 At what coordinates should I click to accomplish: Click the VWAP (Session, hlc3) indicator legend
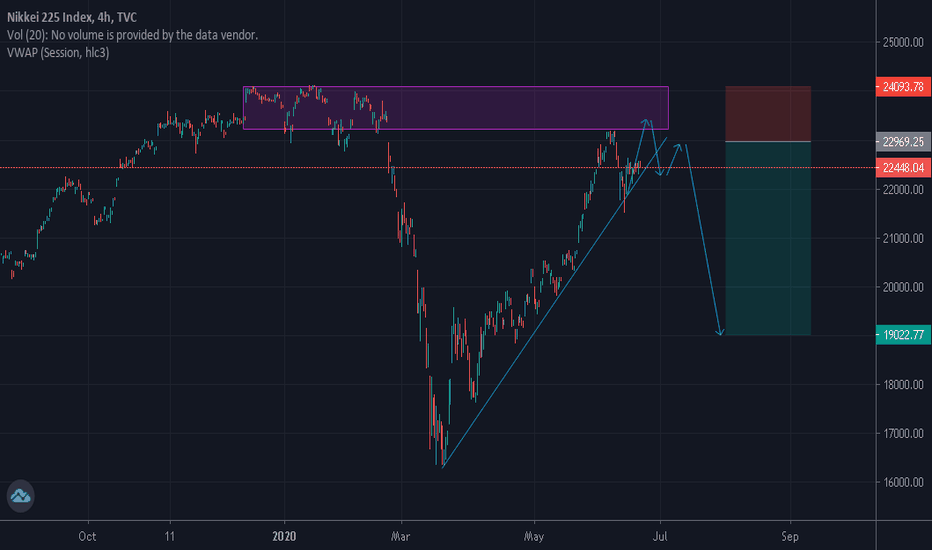coord(58,53)
